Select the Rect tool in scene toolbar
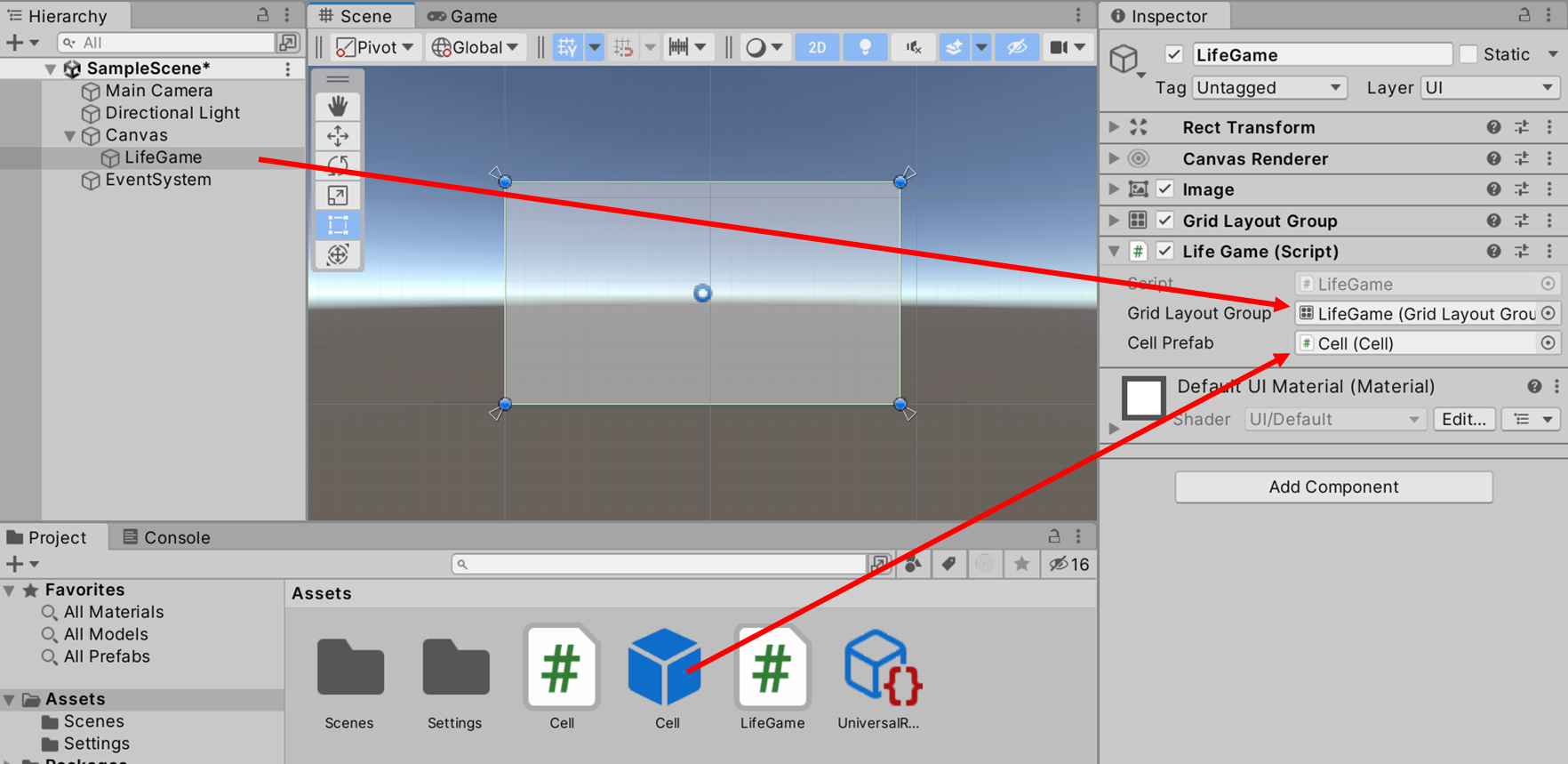 click(338, 225)
